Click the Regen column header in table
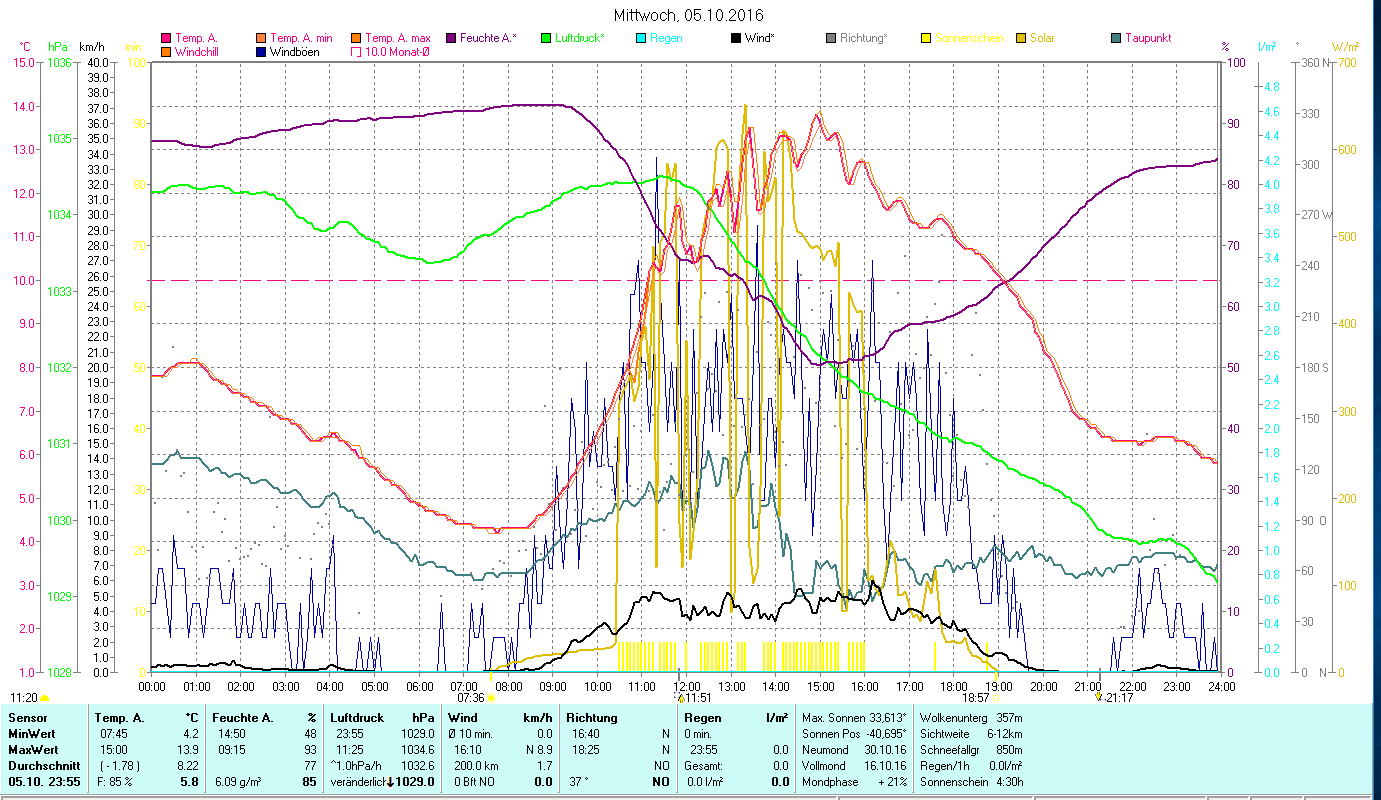This screenshot has width=1381, height=800. (702, 718)
